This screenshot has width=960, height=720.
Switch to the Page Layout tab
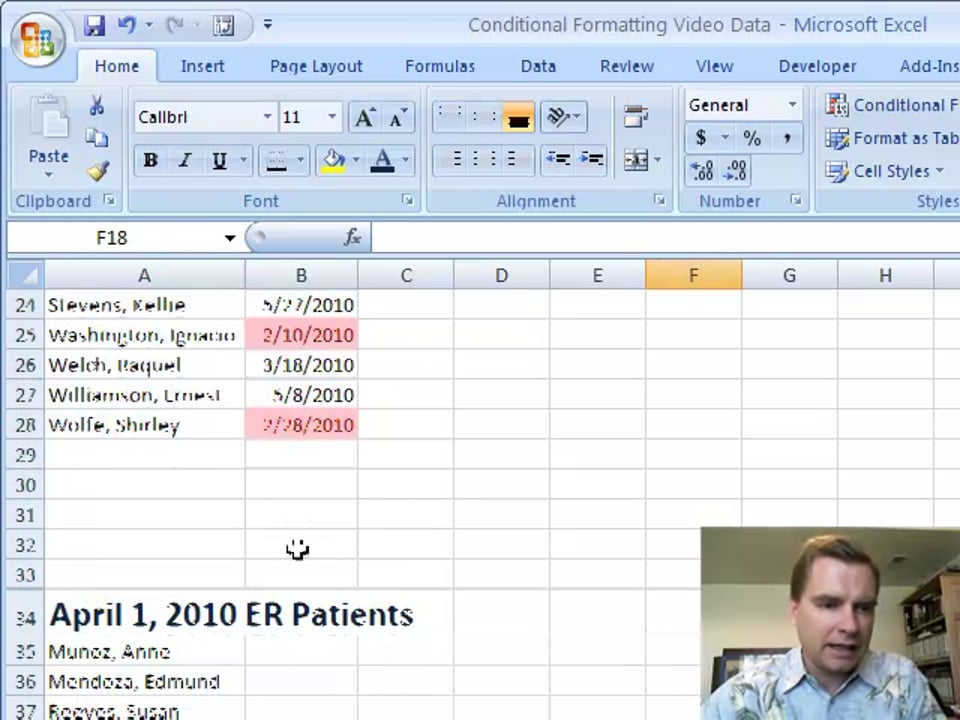point(317,66)
